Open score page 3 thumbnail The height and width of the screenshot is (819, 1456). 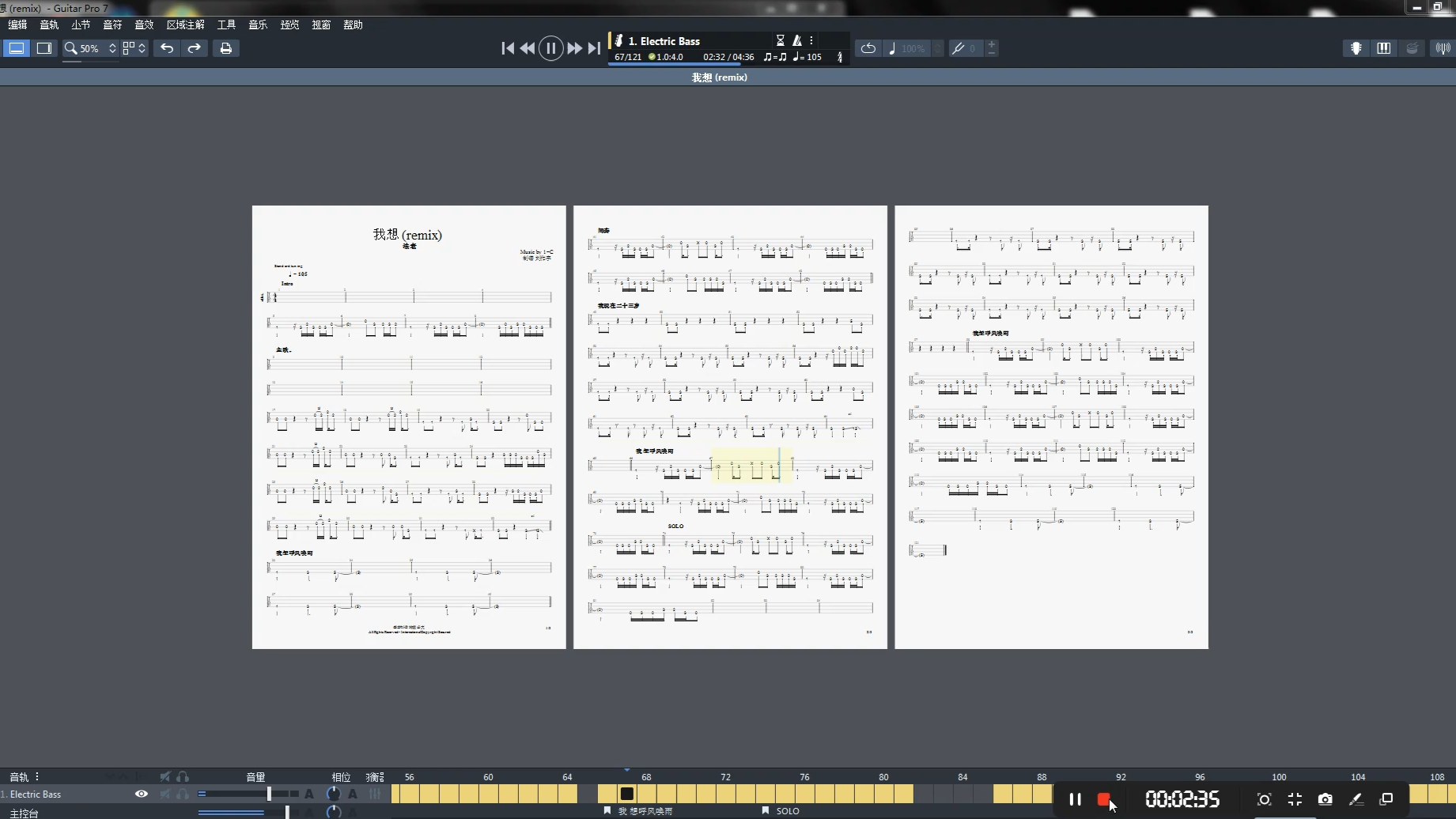tap(1051, 427)
